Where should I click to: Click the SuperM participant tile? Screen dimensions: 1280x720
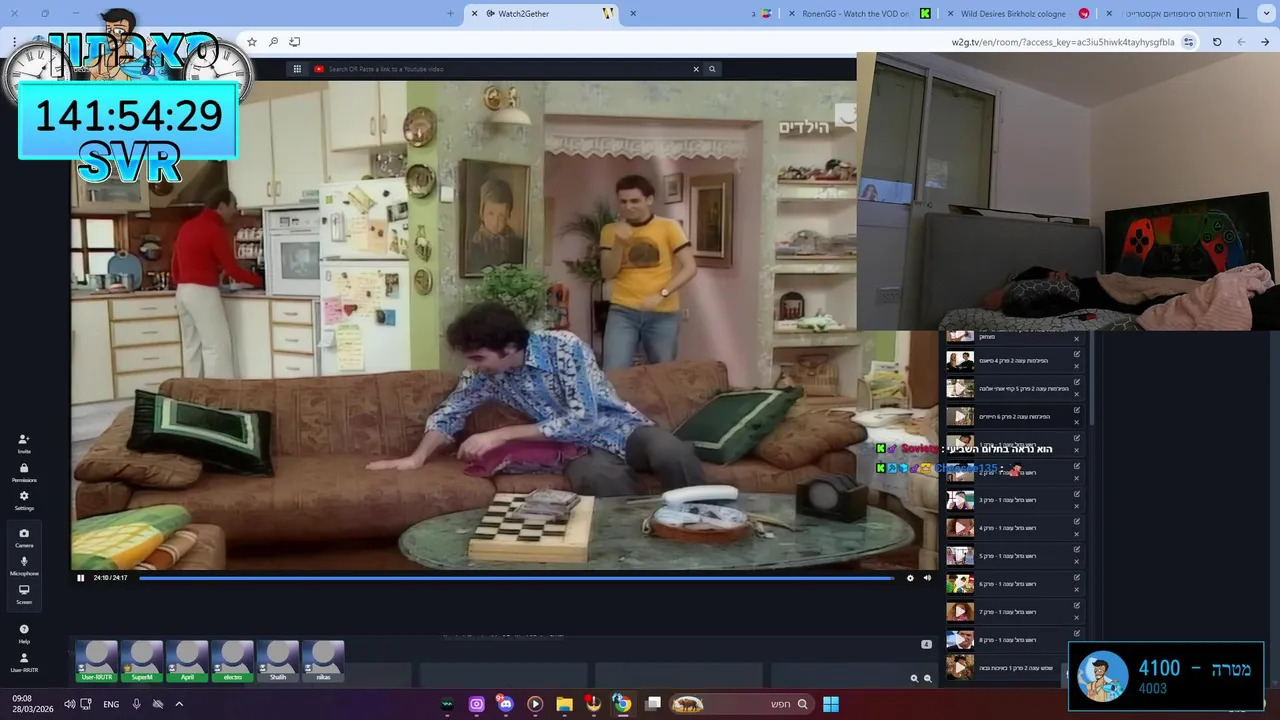(142, 661)
